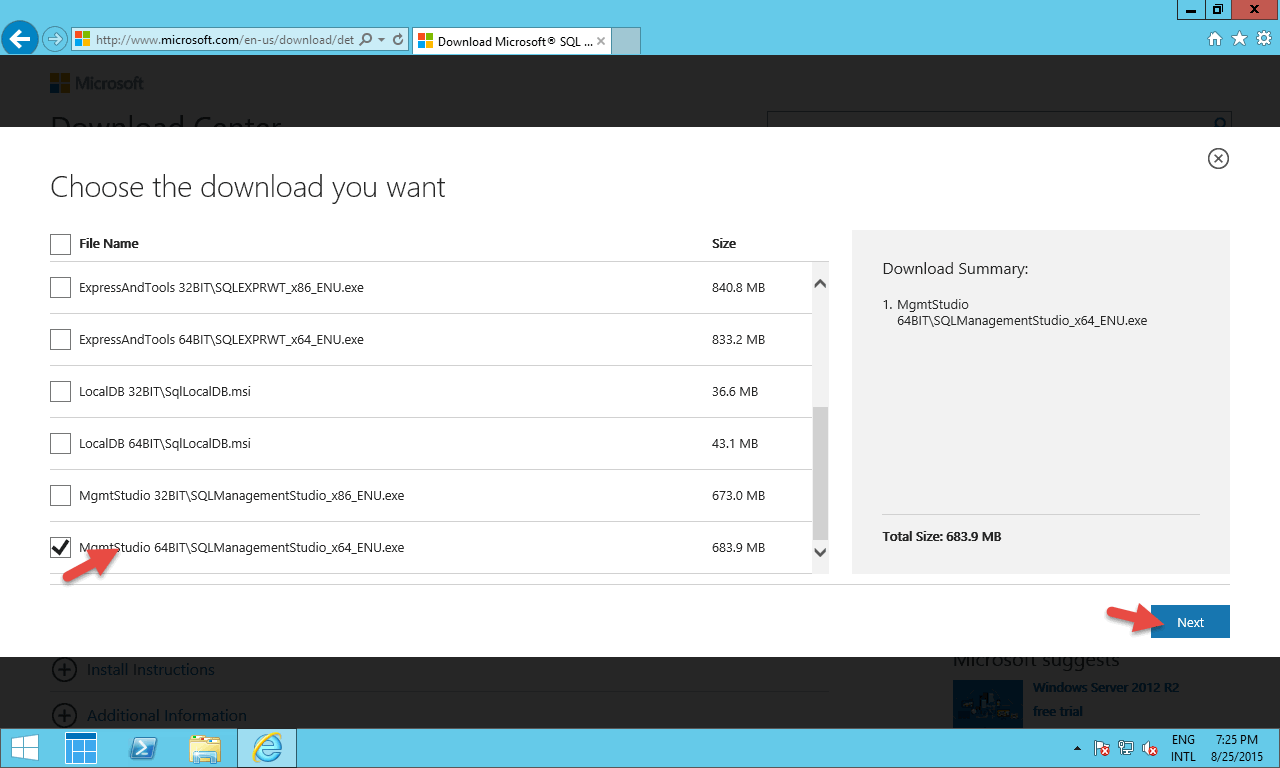
Task: Click the MgmtStudio 32BIT file name text
Action: pyautogui.click(x=241, y=496)
